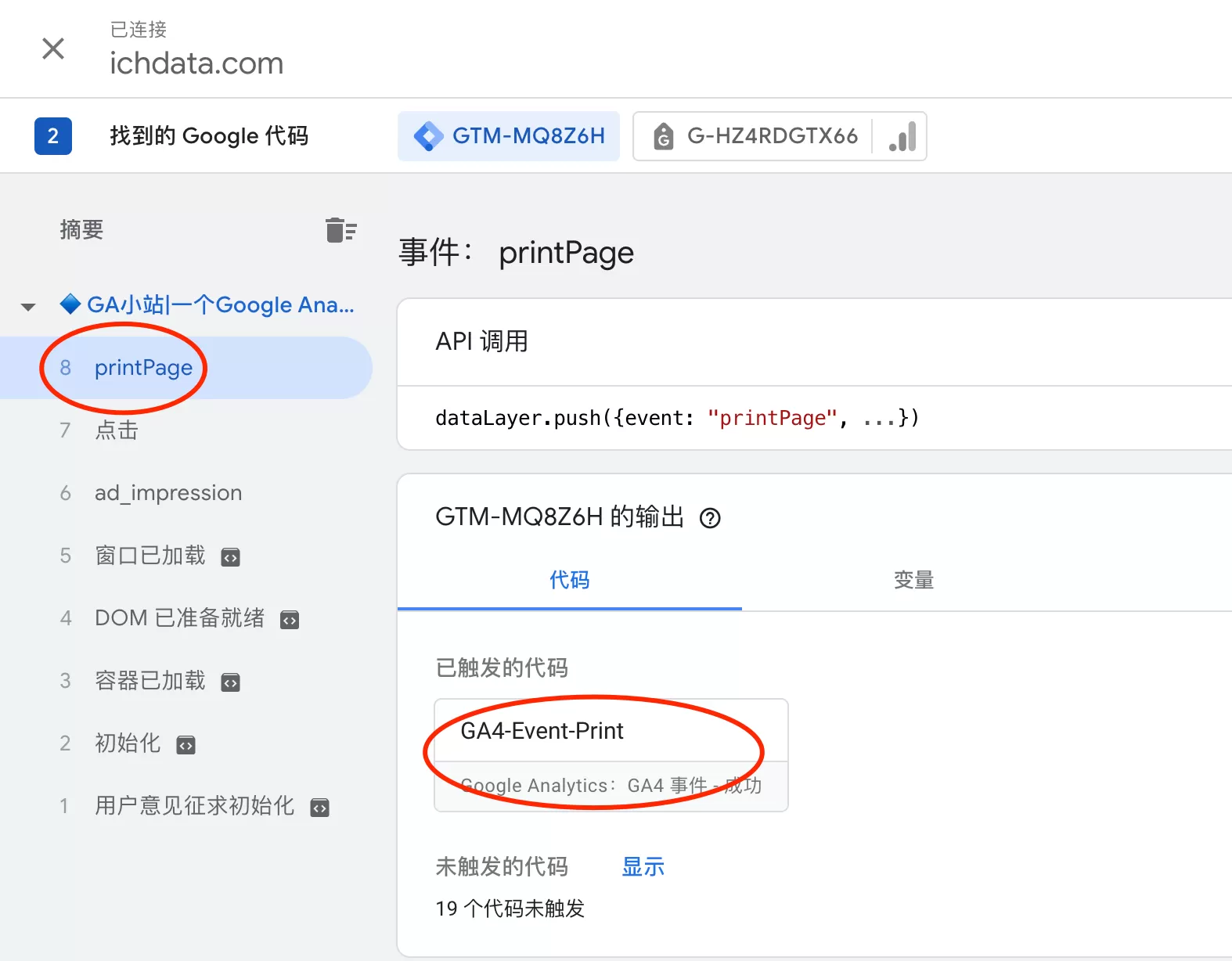The height and width of the screenshot is (961, 1232).
Task: Close the Tag Assistant debug panel
Action: [53, 49]
